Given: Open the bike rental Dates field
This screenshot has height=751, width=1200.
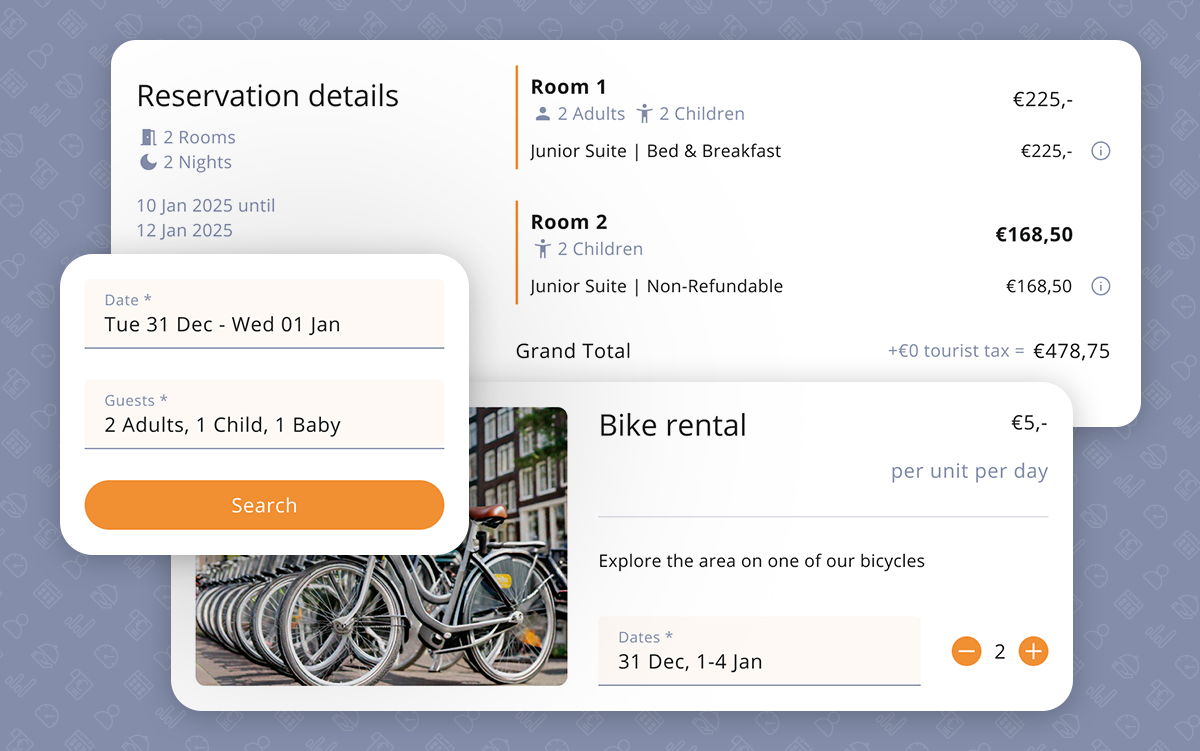Looking at the screenshot, I should [x=758, y=651].
